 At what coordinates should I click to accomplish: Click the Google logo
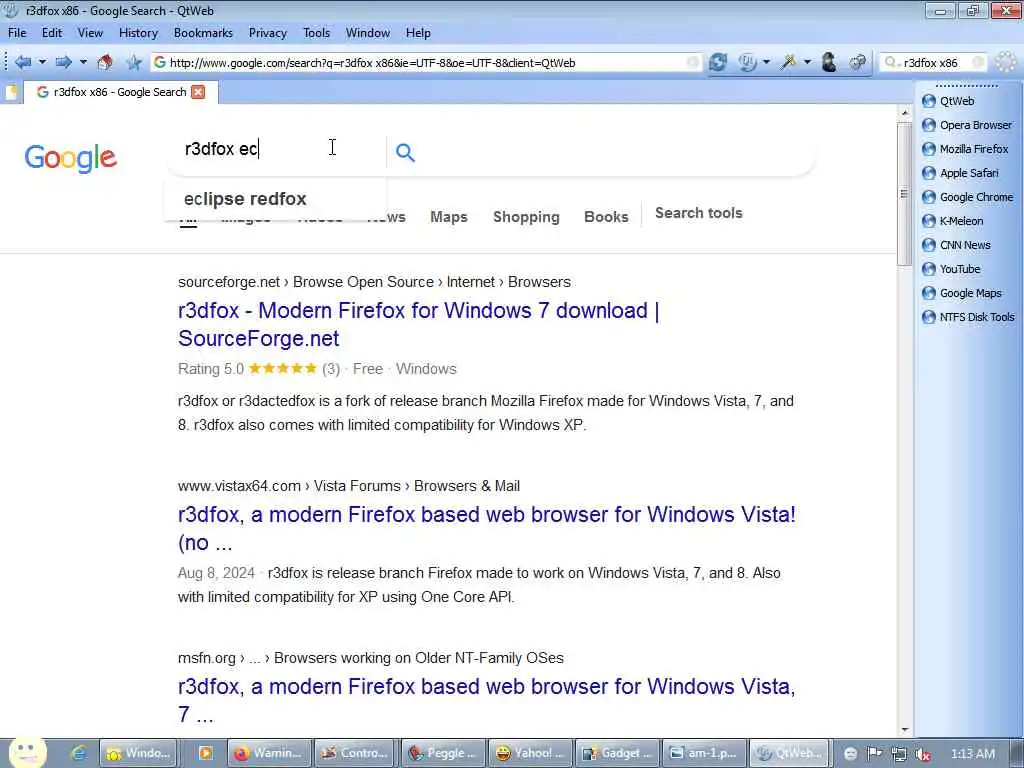71,157
